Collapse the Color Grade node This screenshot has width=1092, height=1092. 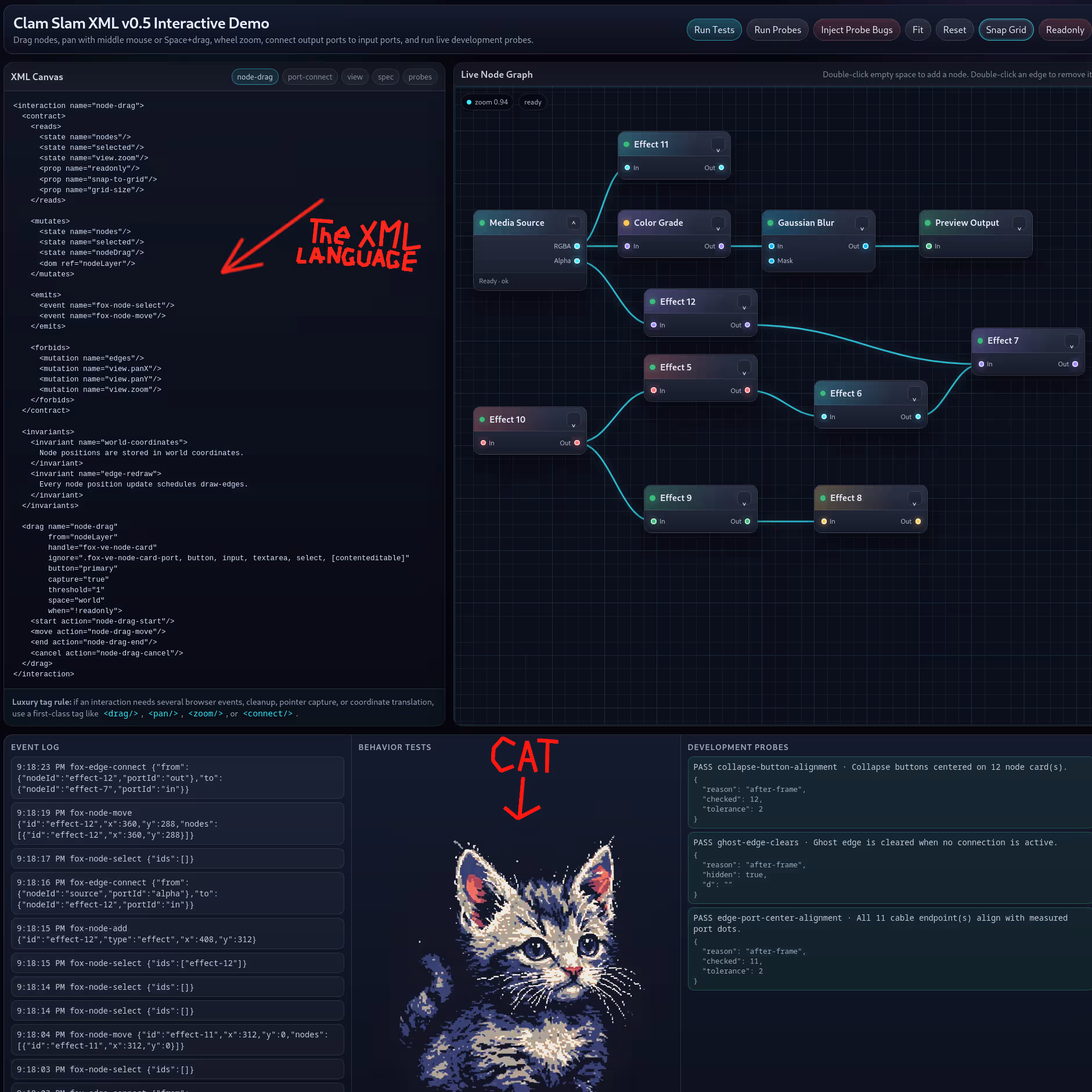(718, 223)
